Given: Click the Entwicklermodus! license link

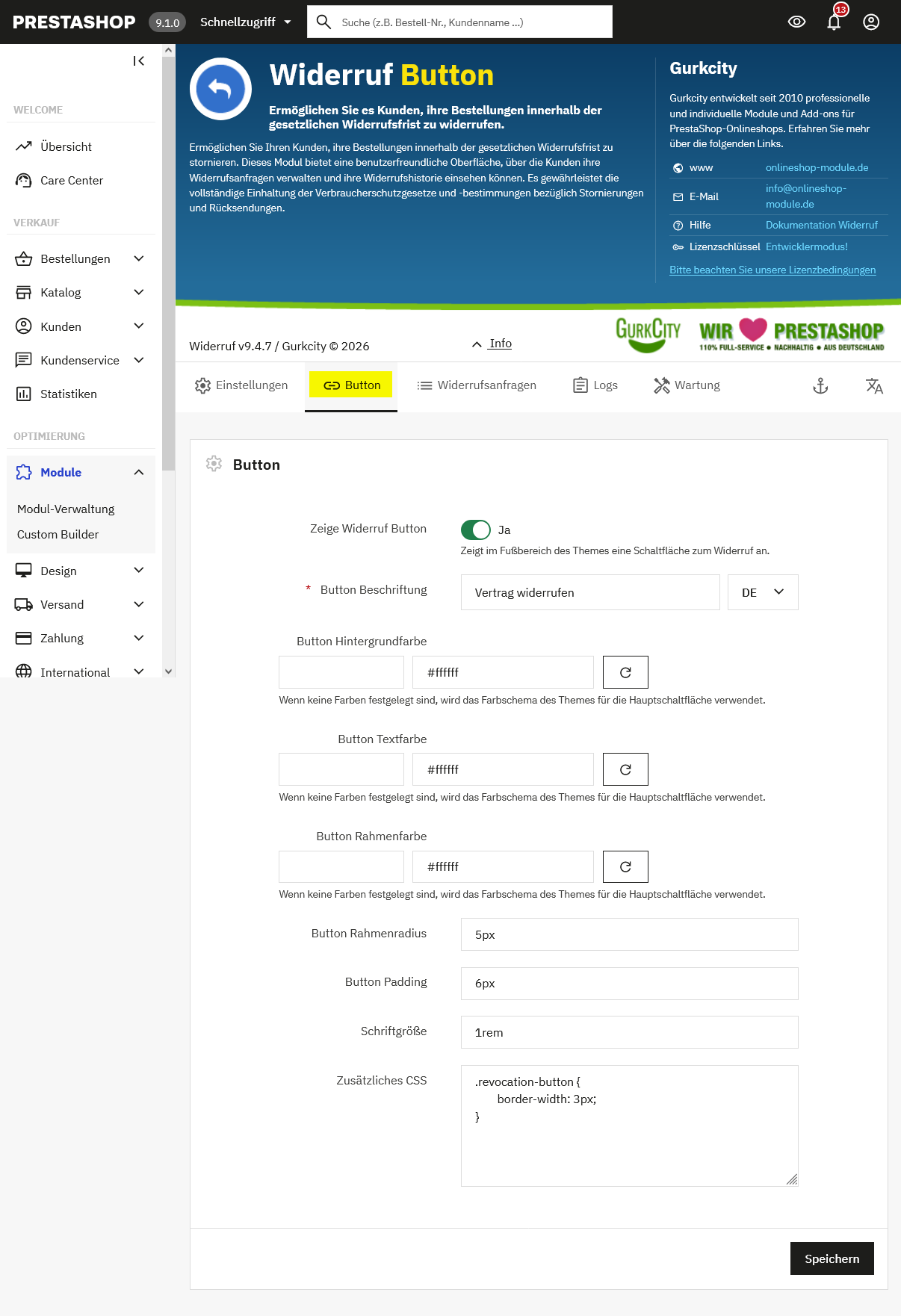Looking at the screenshot, I should click(x=806, y=246).
